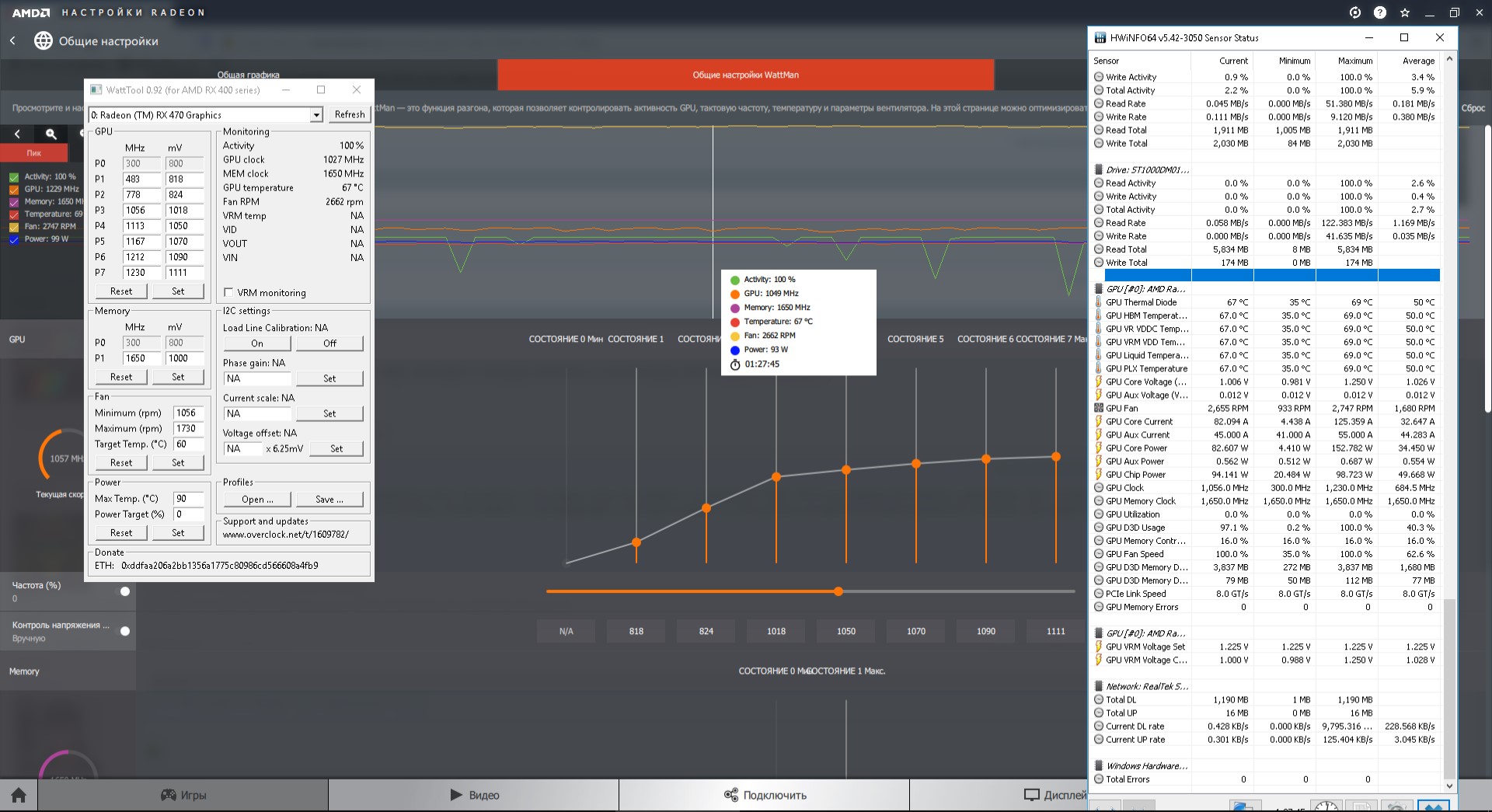
Task: Toggle the Power 99 W checkbox
Action: 14,239
